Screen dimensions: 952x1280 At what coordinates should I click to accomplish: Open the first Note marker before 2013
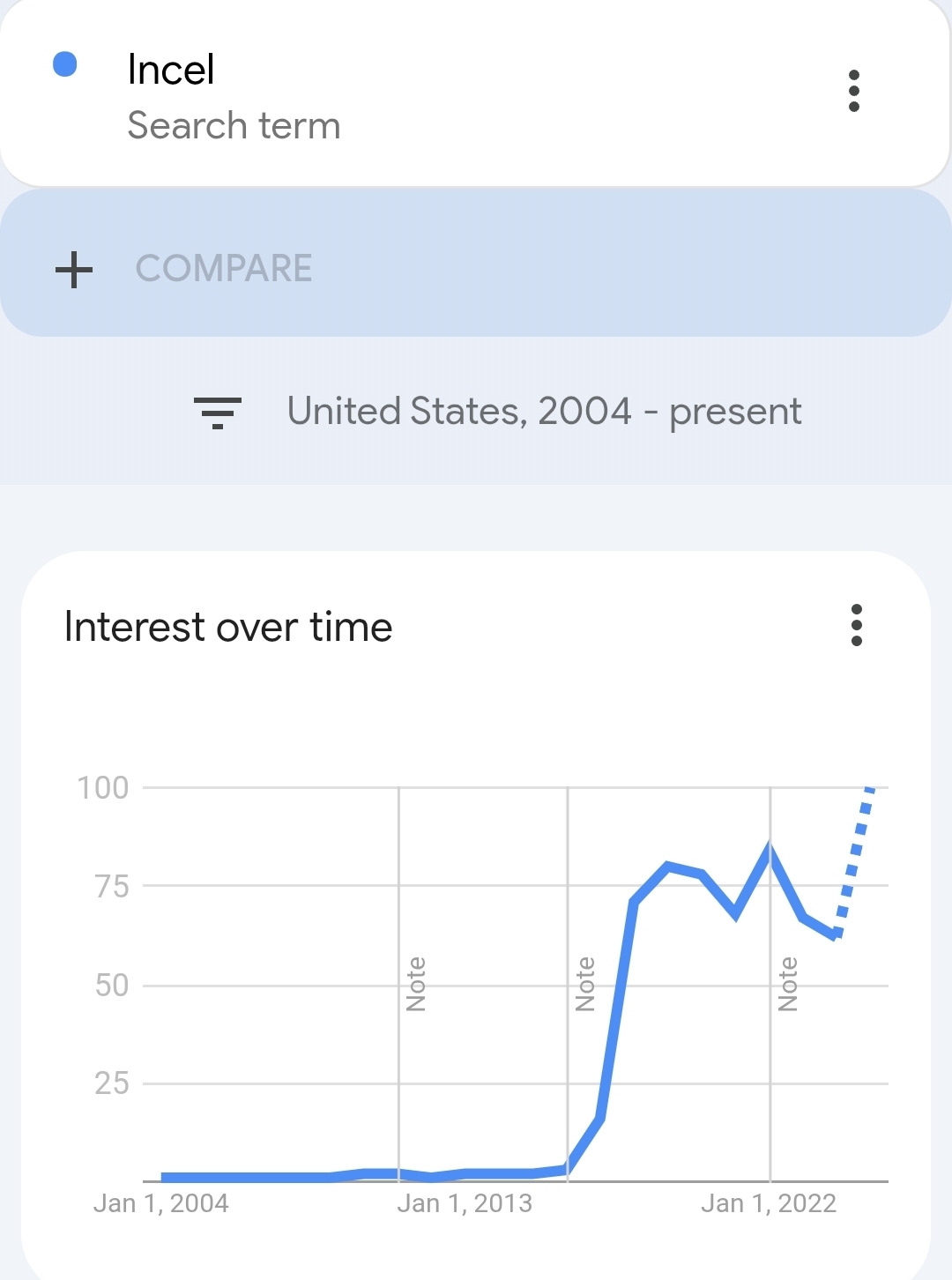(416, 984)
